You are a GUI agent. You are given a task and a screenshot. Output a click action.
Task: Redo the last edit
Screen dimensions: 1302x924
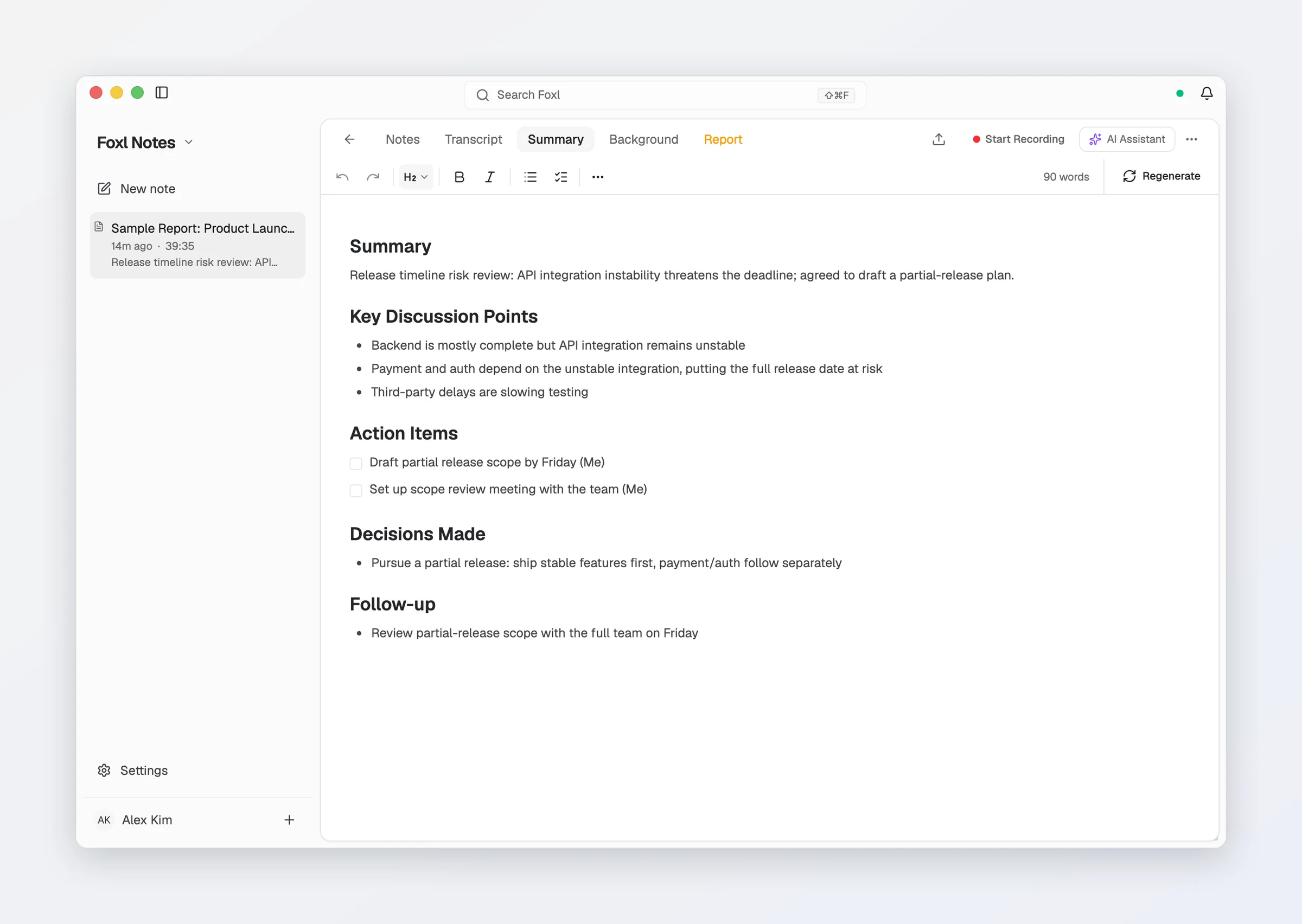[x=373, y=177]
